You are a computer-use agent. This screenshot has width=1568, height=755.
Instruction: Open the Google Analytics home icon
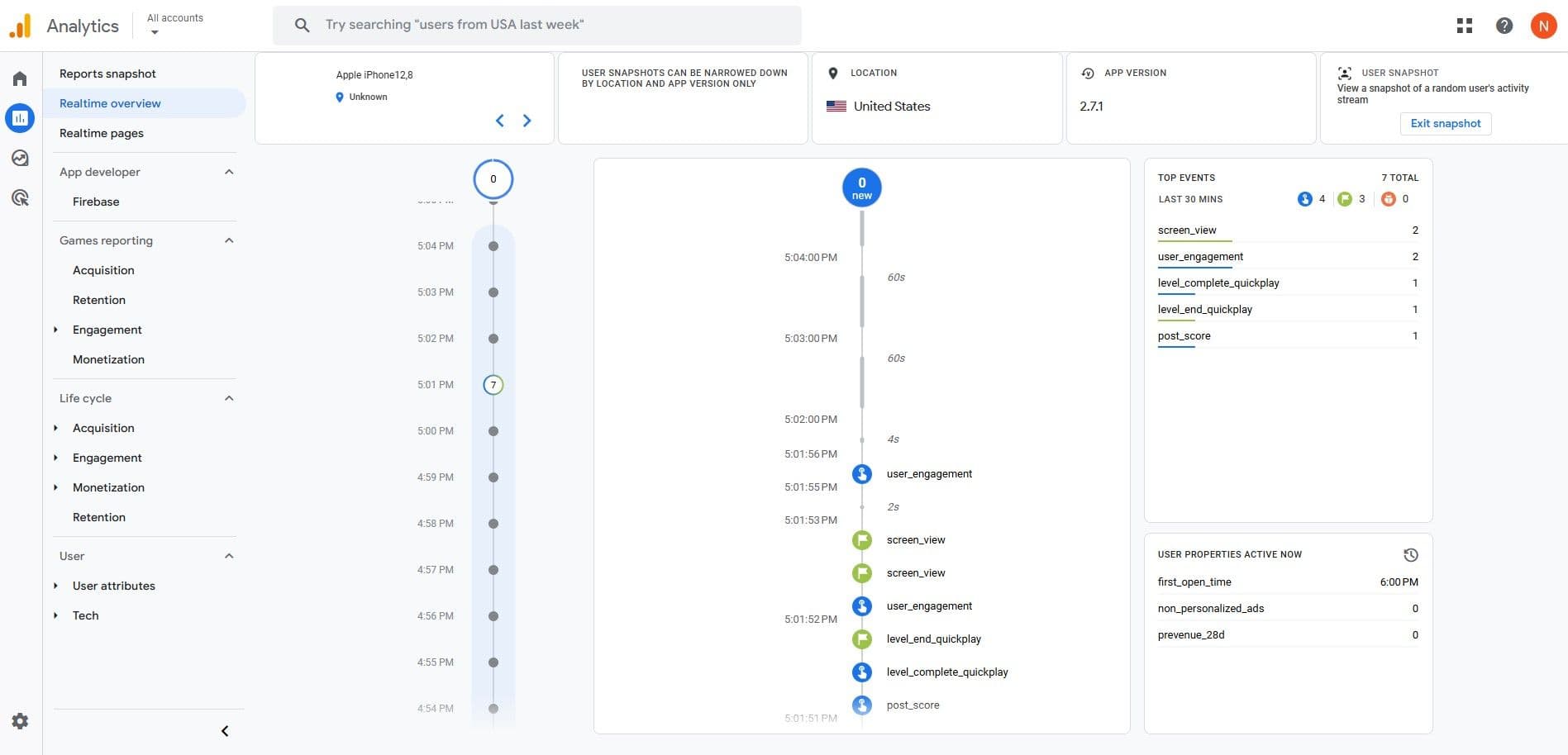pyautogui.click(x=19, y=78)
